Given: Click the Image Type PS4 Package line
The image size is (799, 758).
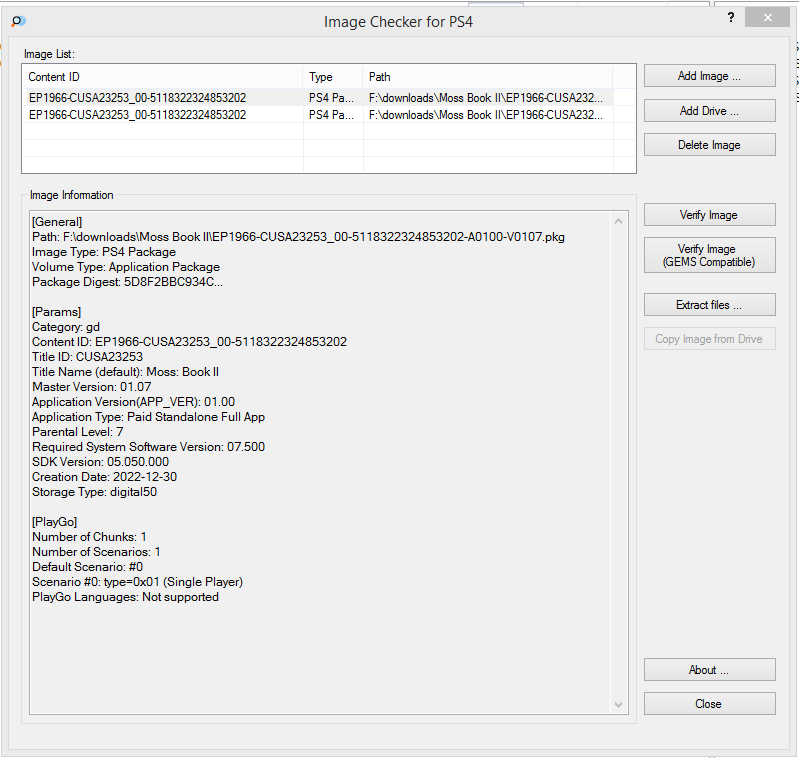Looking at the screenshot, I should click(x=103, y=252).
